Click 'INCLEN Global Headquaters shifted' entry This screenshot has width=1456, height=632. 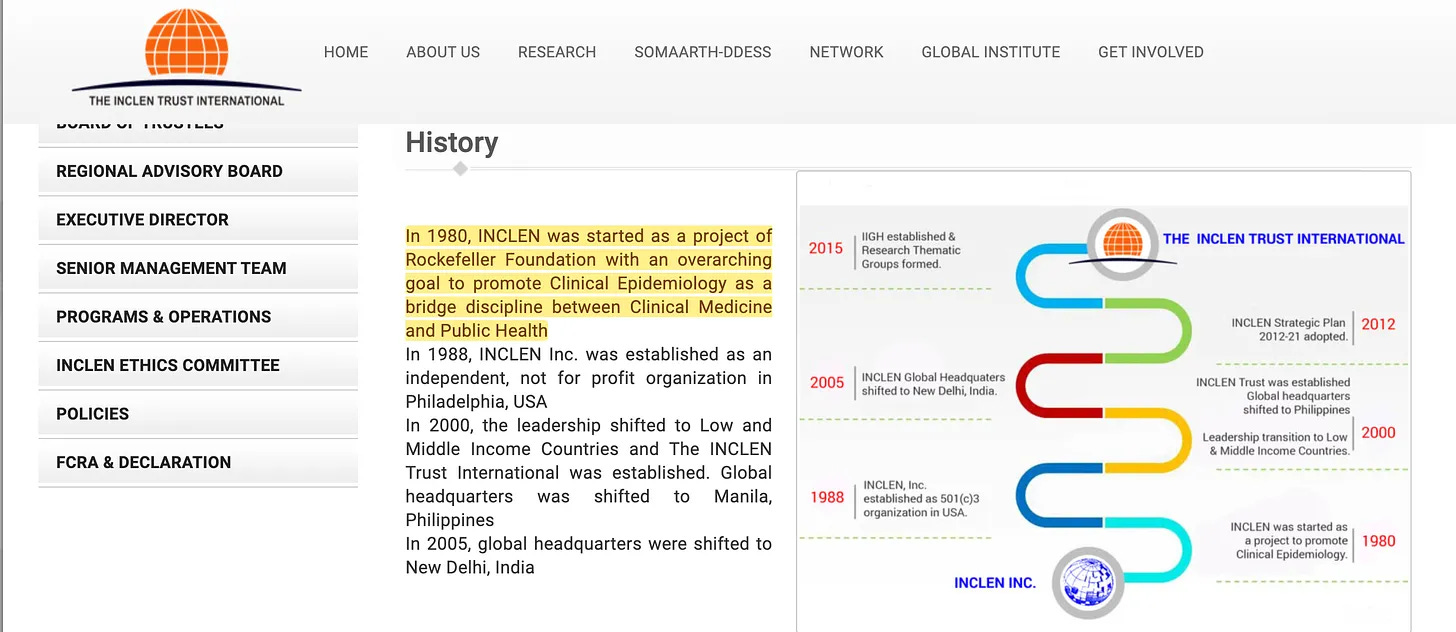934,384
